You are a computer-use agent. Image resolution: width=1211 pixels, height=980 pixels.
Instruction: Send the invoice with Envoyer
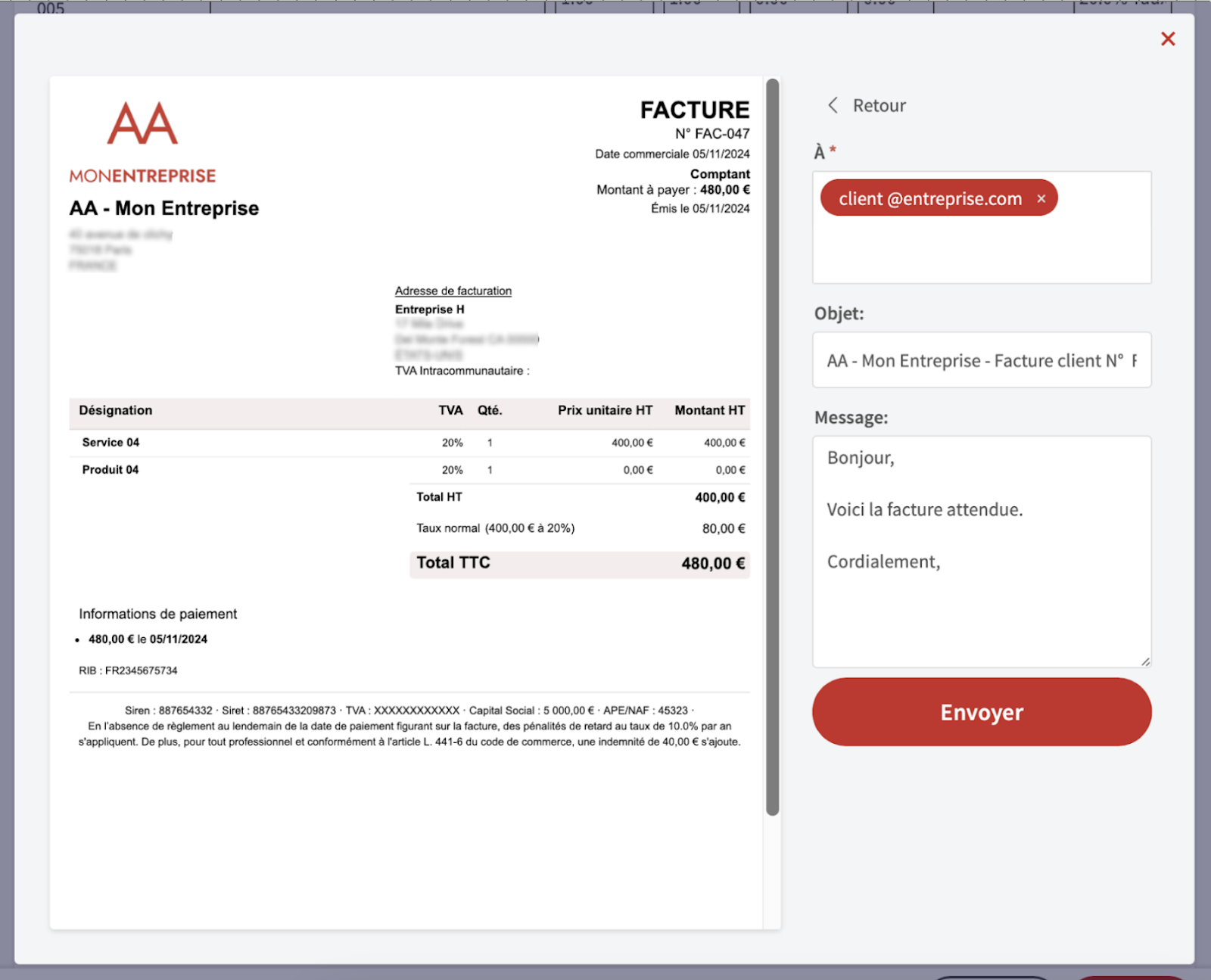coord(982,712)
